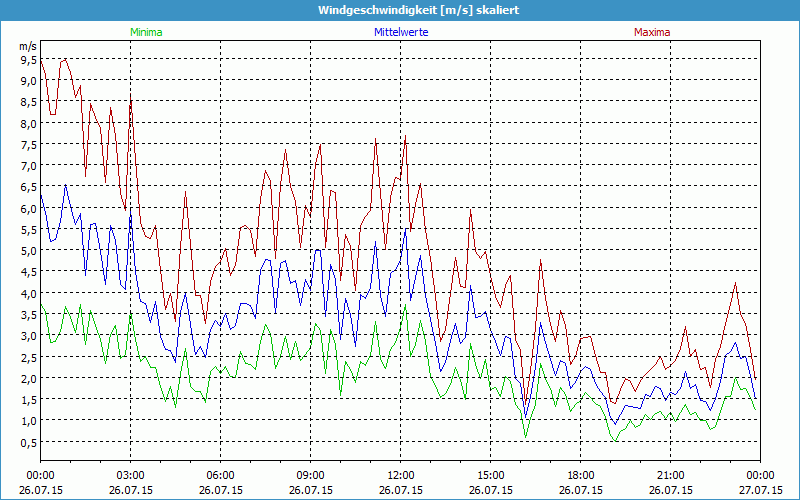800x500 pixels.
Task: Select the 4,5 y-axis value
Action: click(28, 272)
